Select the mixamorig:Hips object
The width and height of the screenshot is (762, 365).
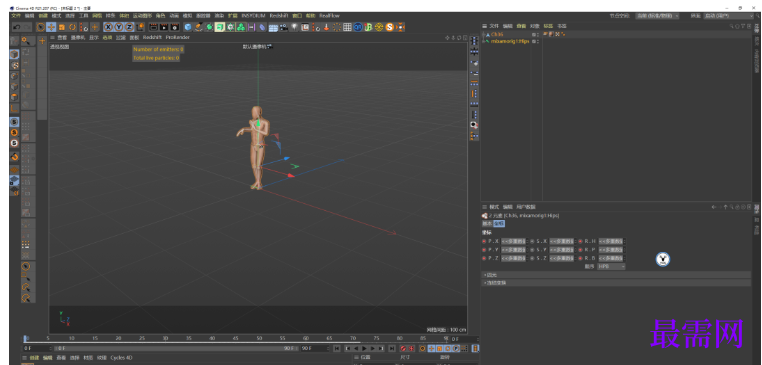coord(510,42)
